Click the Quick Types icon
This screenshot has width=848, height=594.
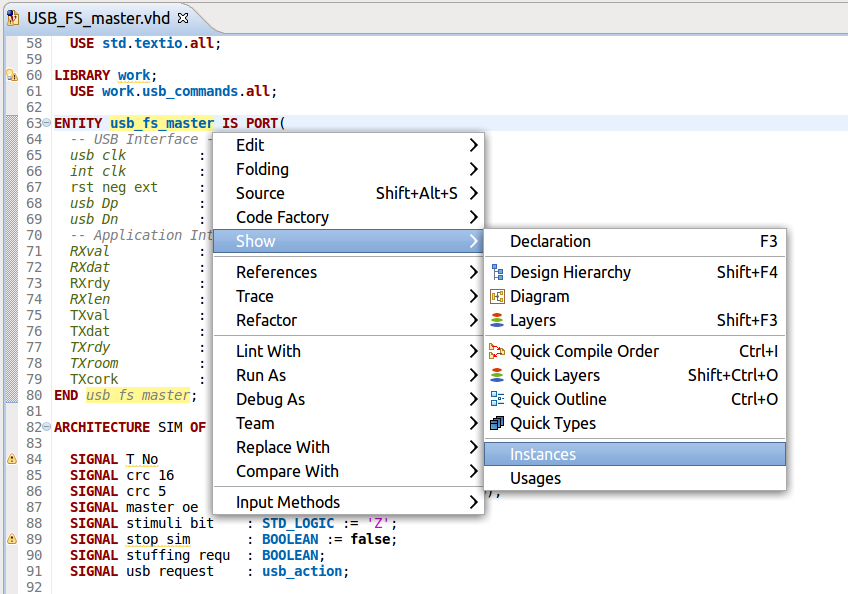pyautogui.click(x=497, y=423)
